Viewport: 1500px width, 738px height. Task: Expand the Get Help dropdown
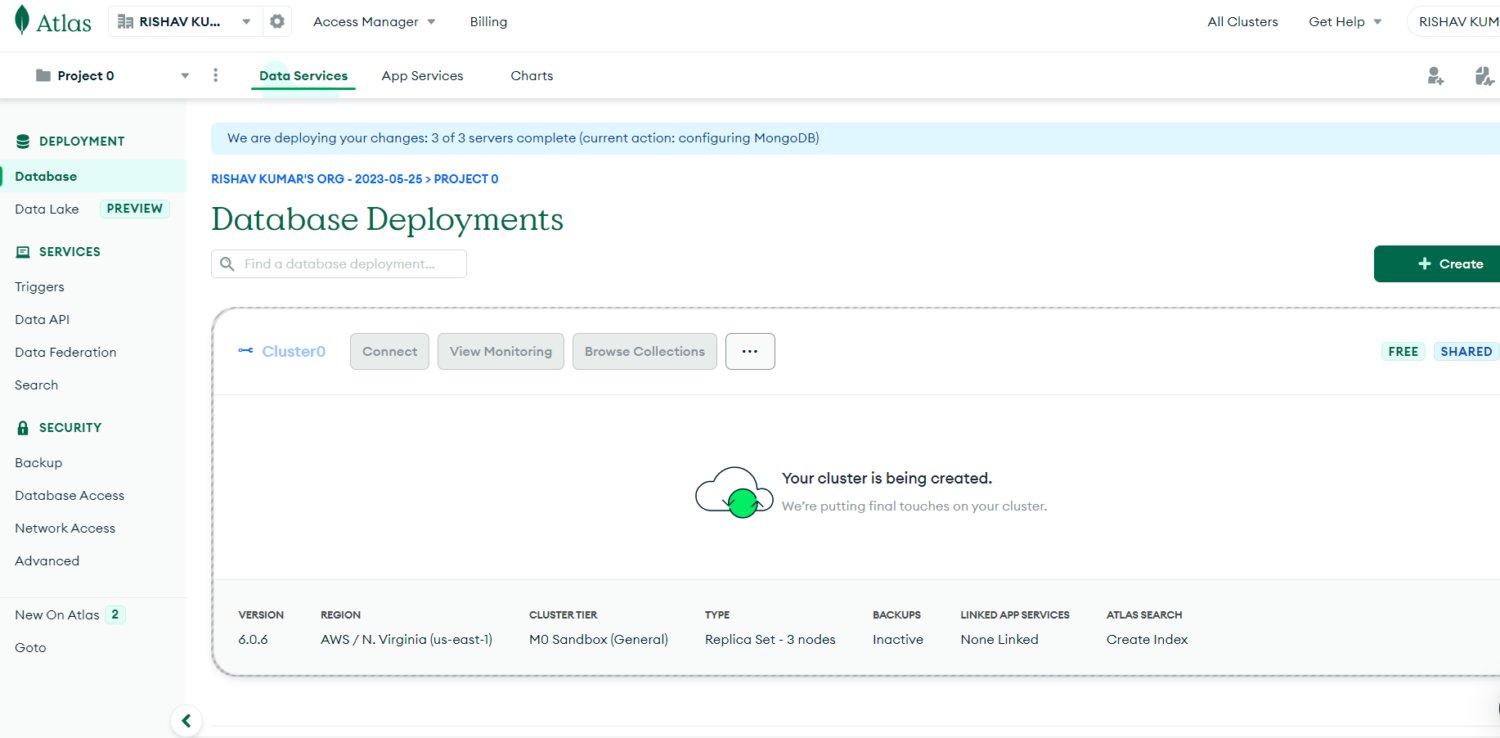pos(1345,21)
